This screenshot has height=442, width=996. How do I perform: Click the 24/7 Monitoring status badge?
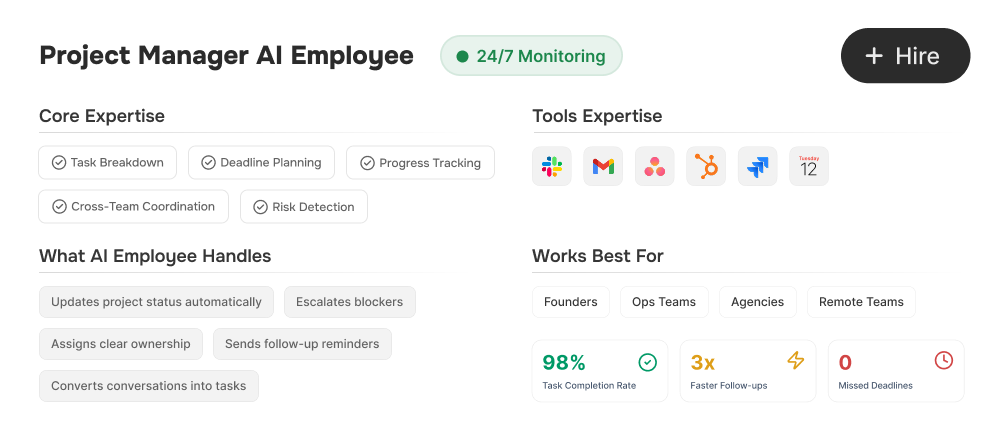pos(531,56)
